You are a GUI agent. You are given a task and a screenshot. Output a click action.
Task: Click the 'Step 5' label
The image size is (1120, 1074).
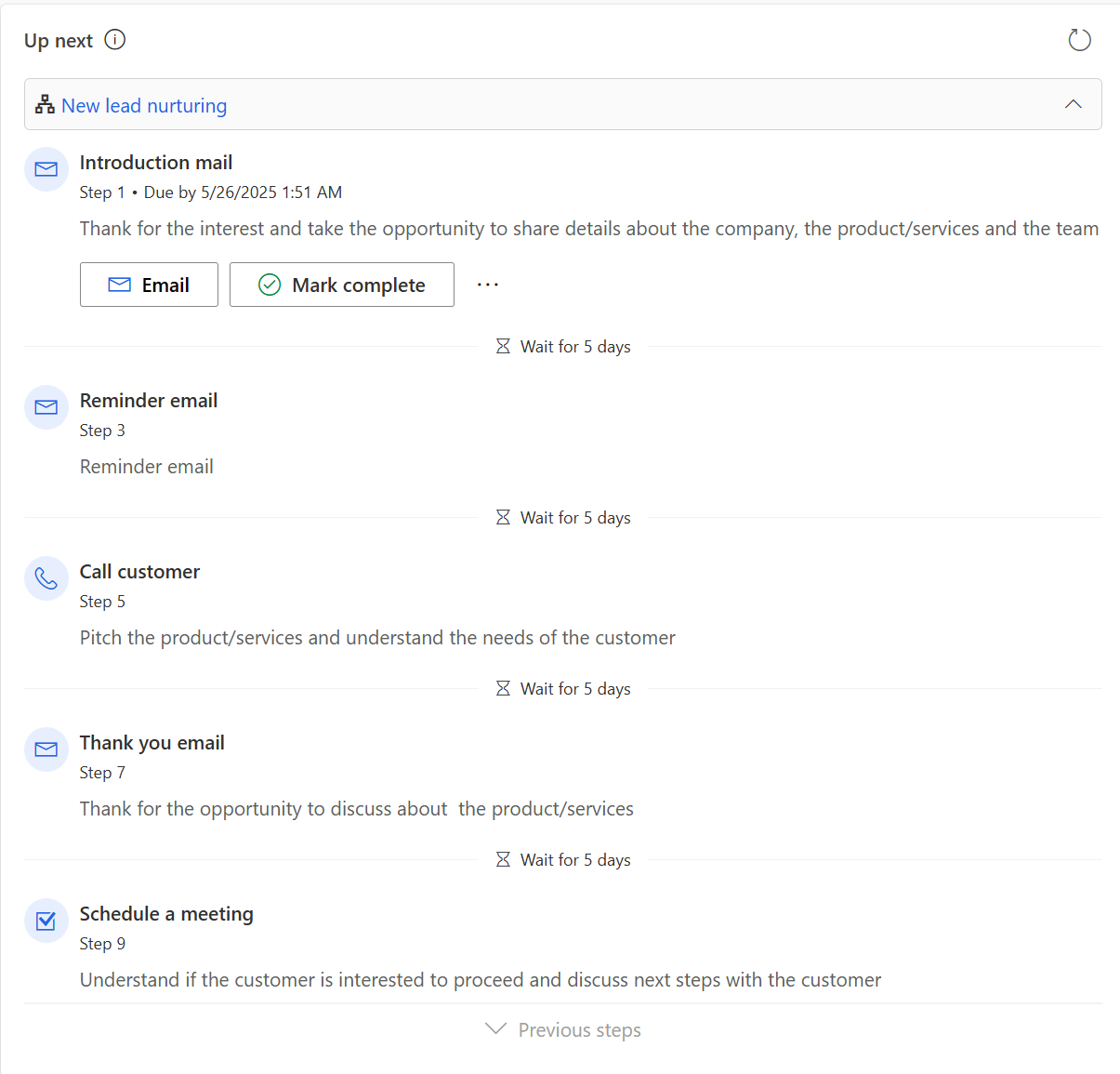tap(102, 602)
